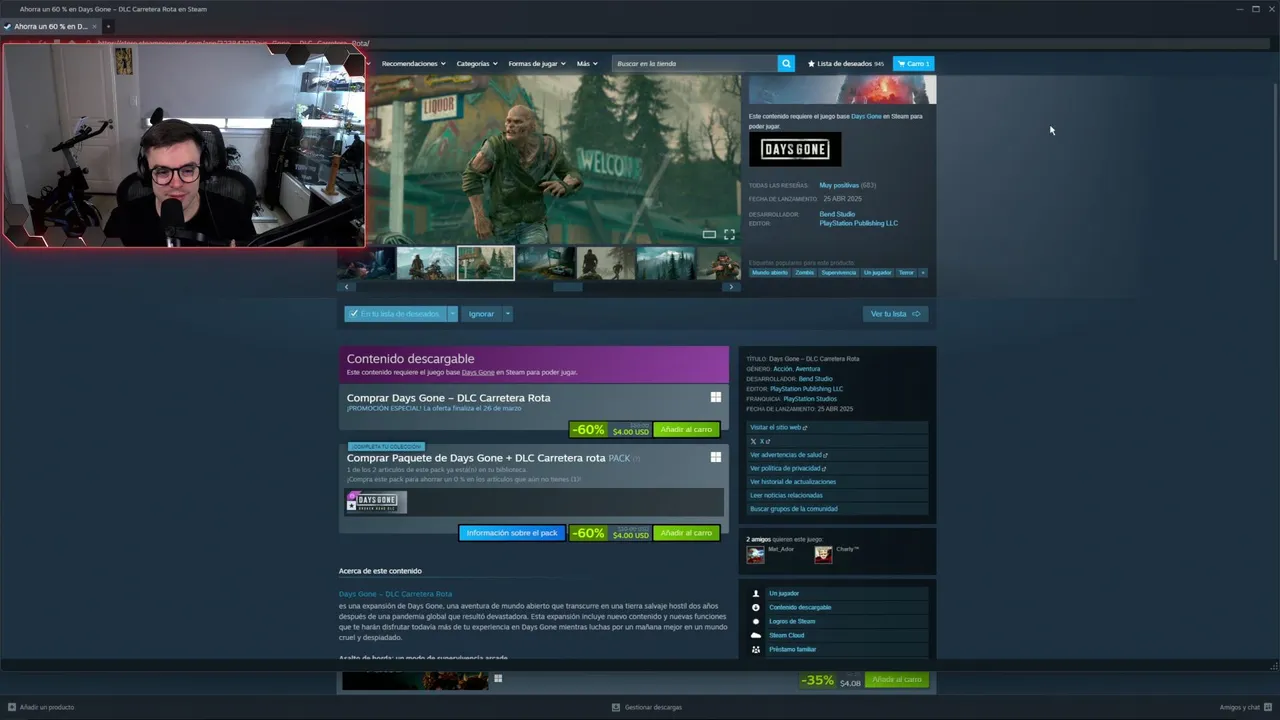Image resolution: width=1280 pixels, height=720 pixels.
Task: Click the Ignorar button
Action: point(481,313)
